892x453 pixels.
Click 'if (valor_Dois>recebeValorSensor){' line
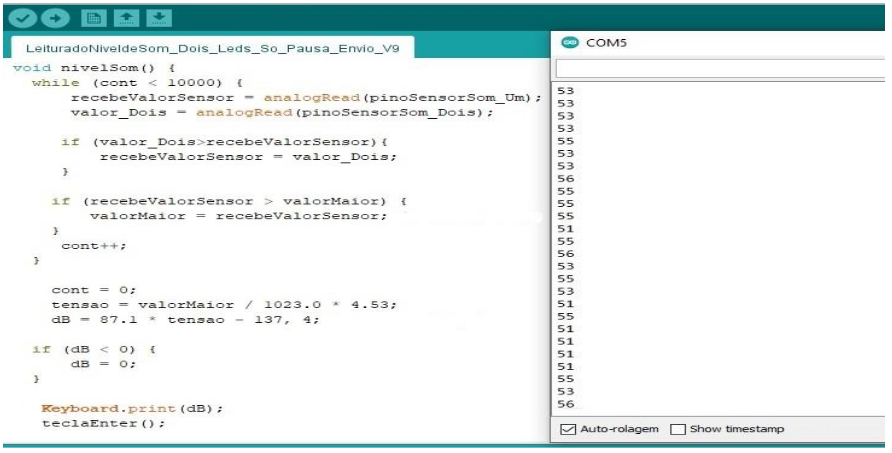coord(224,142)
